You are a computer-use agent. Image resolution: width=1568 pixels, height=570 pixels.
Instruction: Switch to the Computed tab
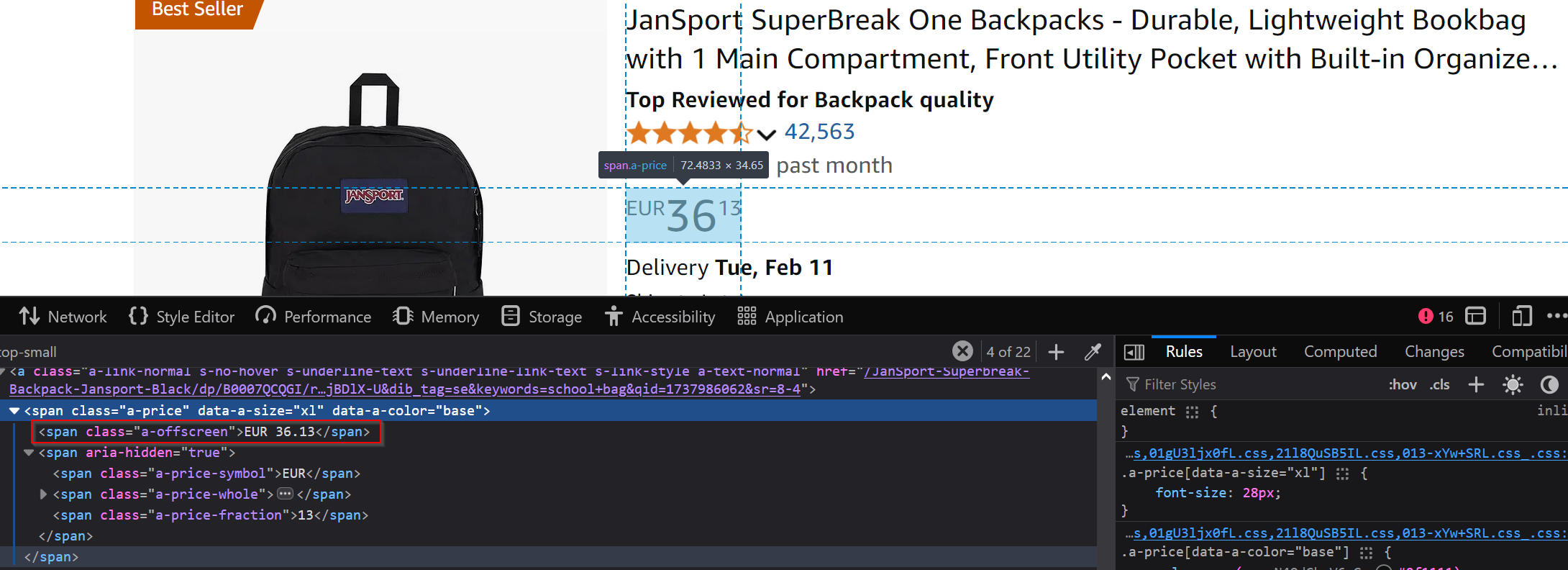click(x=1340, y=352)
